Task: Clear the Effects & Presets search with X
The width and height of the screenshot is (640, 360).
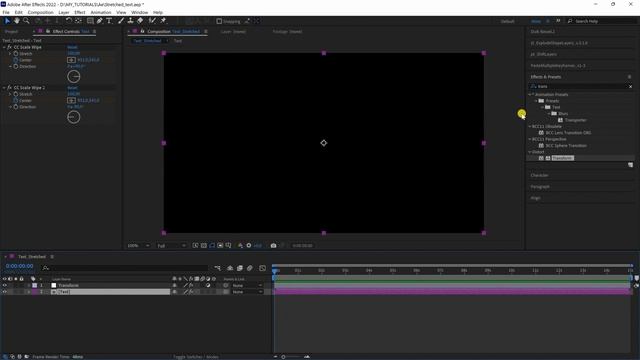Action: [x=630, y=87]
